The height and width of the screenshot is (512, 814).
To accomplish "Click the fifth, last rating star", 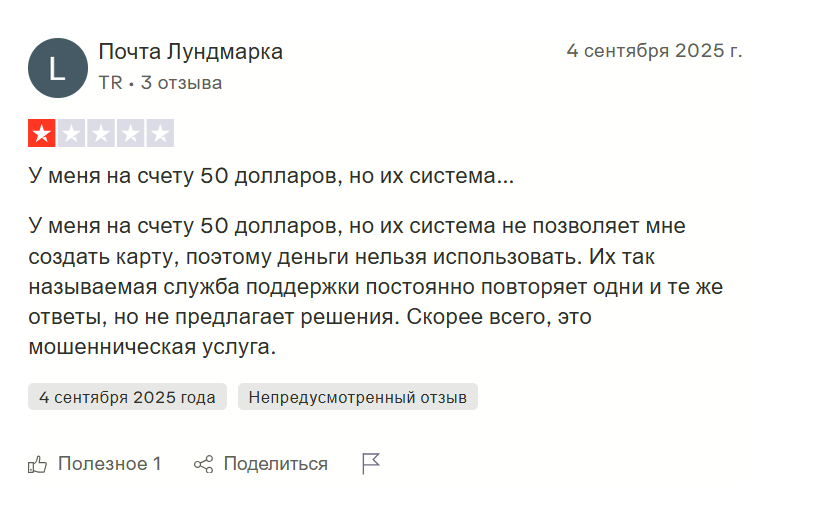I will (x=160, y=133).
